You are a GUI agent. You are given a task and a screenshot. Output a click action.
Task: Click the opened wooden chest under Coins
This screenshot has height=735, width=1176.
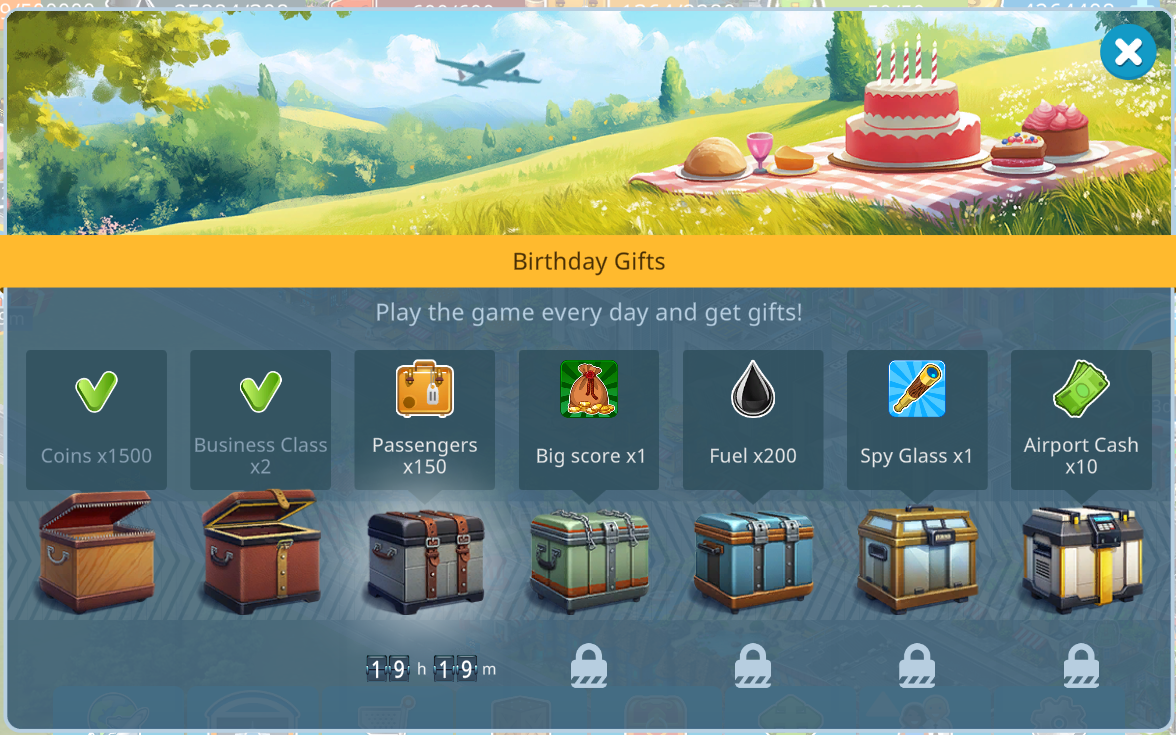[97, 552]
